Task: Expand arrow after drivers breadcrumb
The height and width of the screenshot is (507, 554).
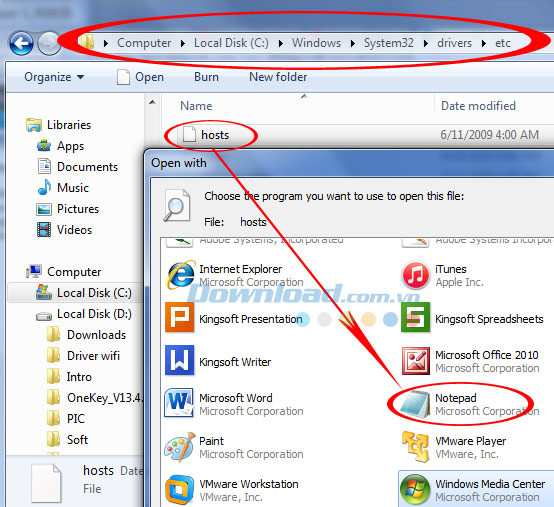Action: pyautogui.click(x=484, y=43)
